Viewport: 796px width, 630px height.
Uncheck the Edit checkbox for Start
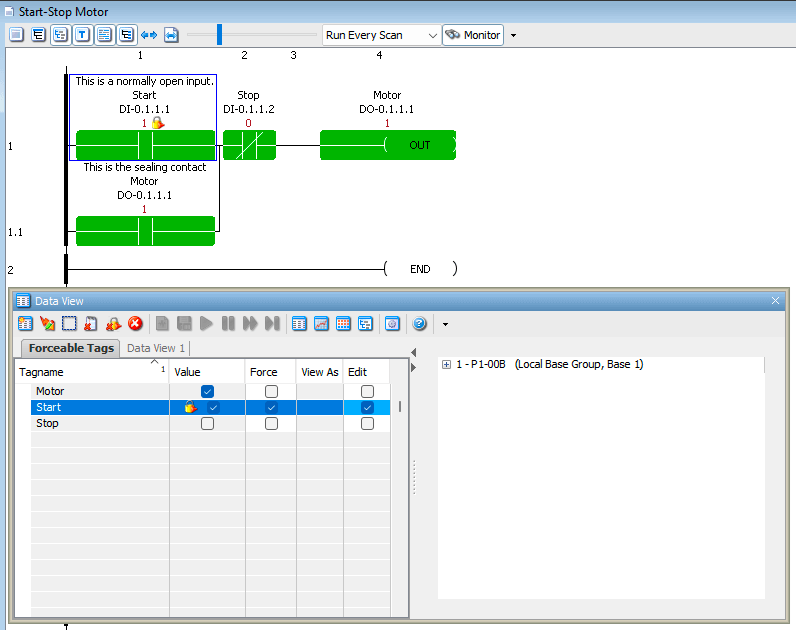pos(367,407)
